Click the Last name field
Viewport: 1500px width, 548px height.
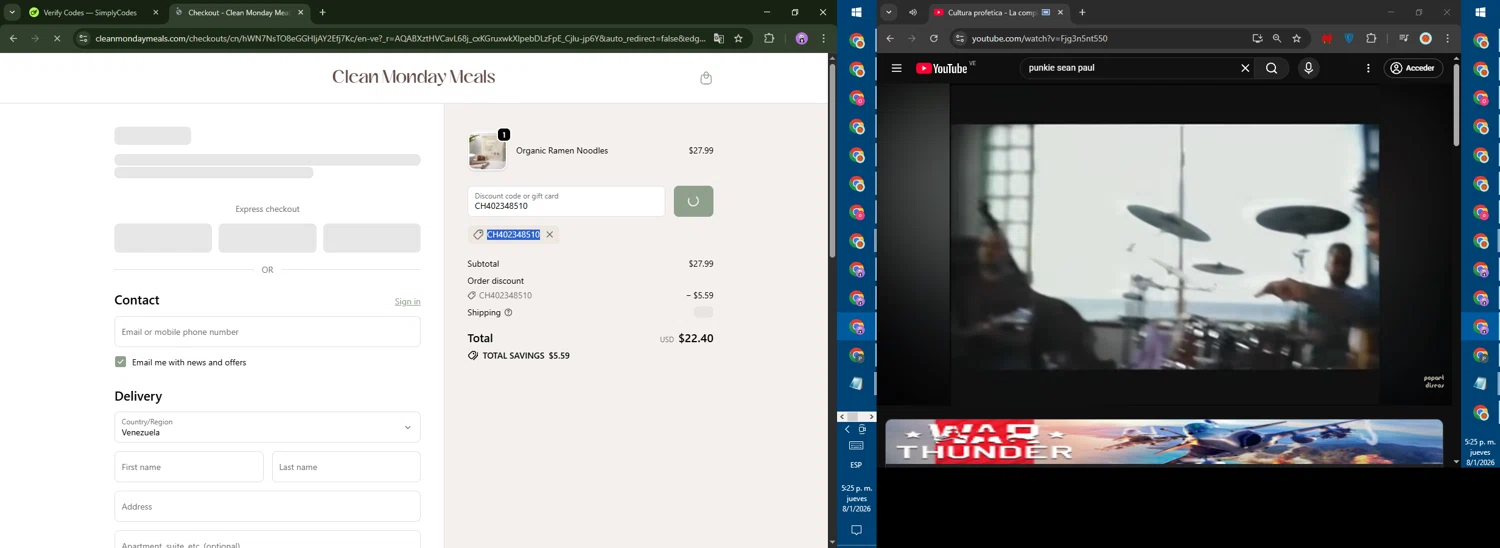pos(346,467)
